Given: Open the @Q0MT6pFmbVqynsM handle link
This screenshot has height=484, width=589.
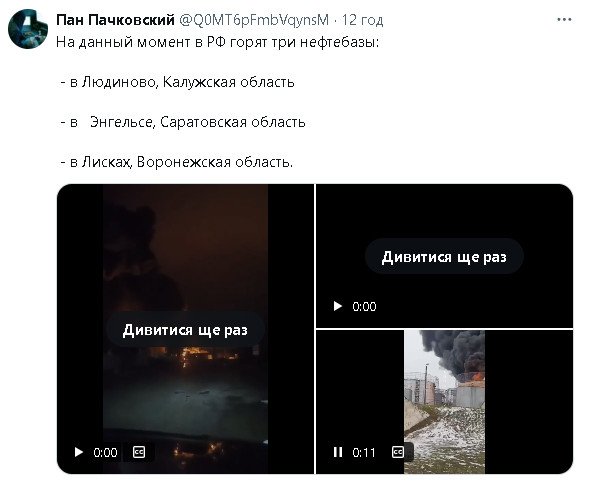Looking at the screenshot, I should (x=254, y=20).
